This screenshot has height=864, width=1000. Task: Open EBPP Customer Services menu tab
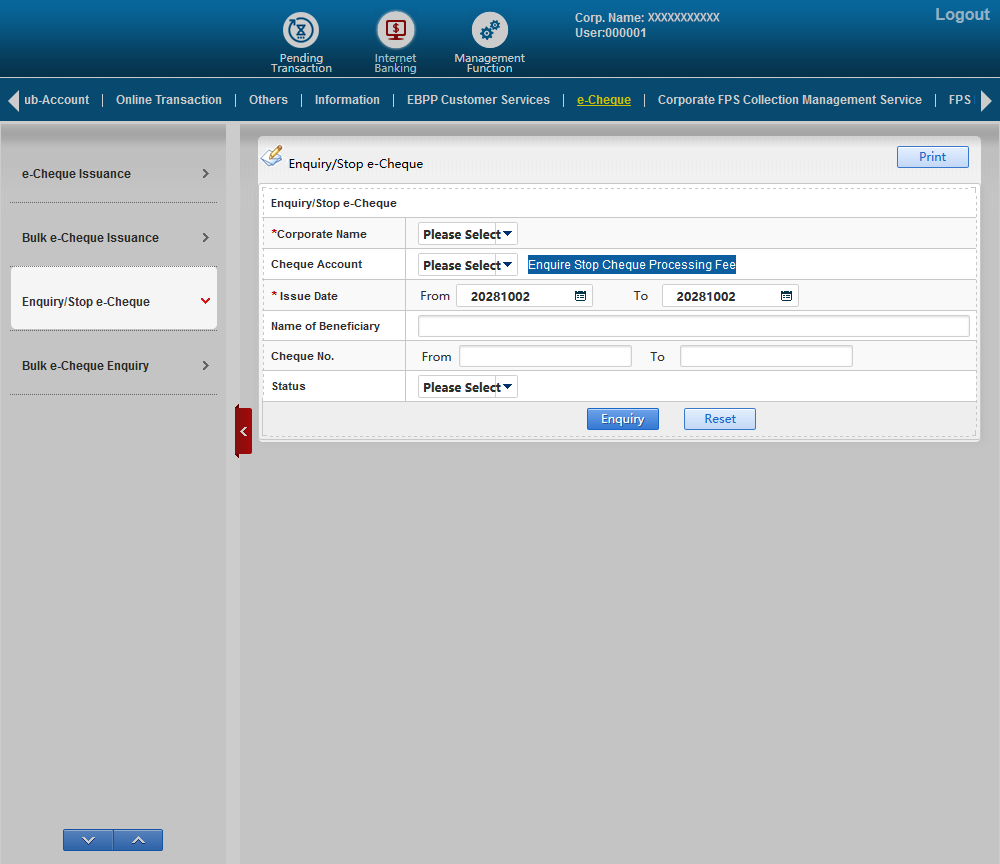point(478,100)
